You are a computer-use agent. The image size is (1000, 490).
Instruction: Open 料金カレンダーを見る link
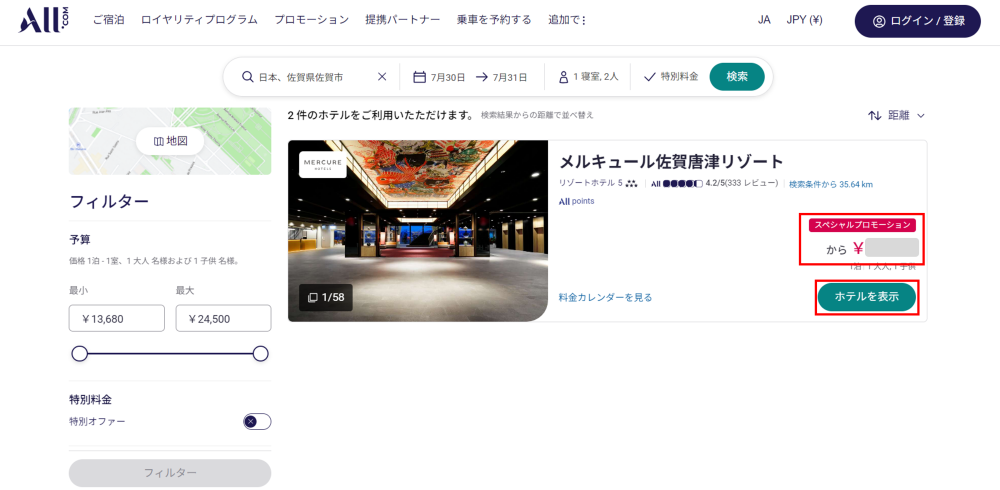point(605,297)
